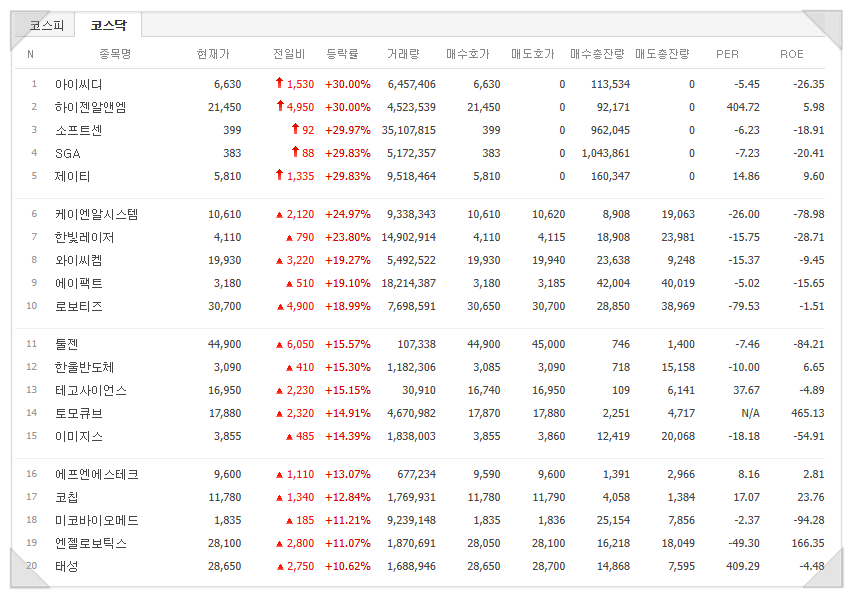
Task: Click the 전일비 column header
Action: (289, 54)
